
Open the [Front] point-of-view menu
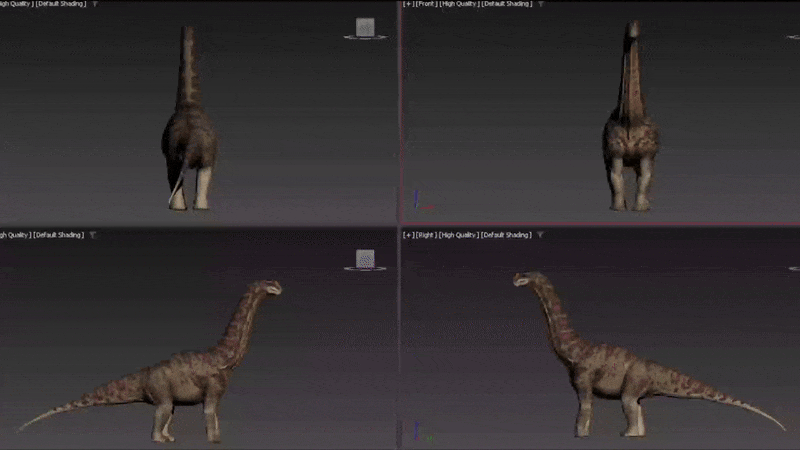426,4
